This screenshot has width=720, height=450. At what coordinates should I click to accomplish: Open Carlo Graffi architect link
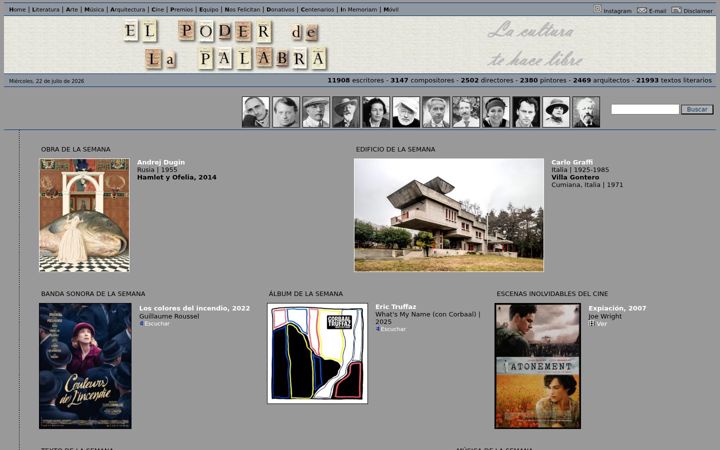tap(572, 162)
